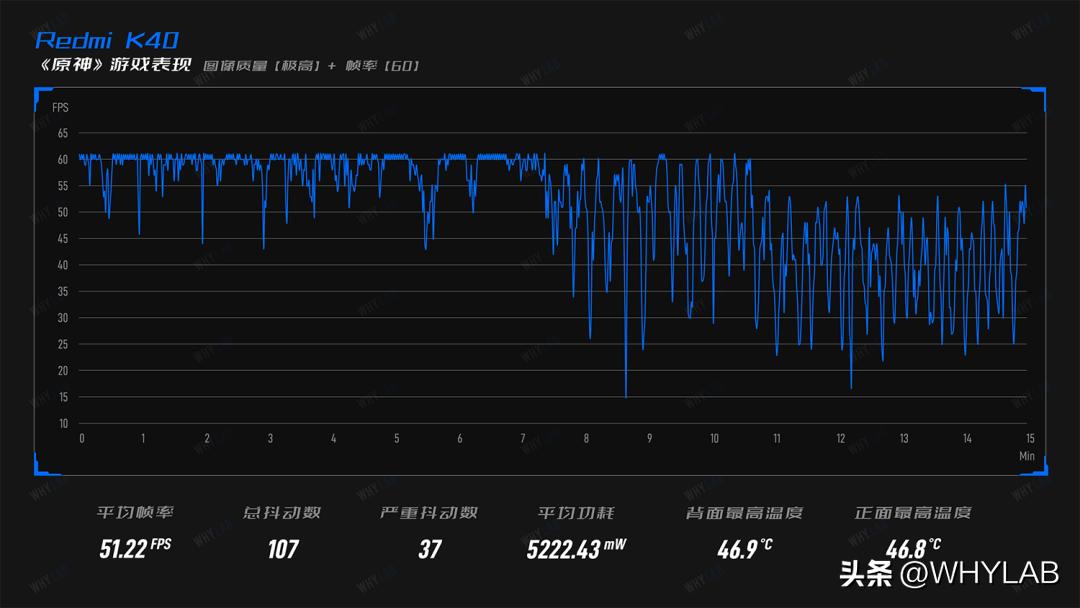1080x608 pixels.
Task: Click the 正面最高温度 label
Action: click(913, 512)
